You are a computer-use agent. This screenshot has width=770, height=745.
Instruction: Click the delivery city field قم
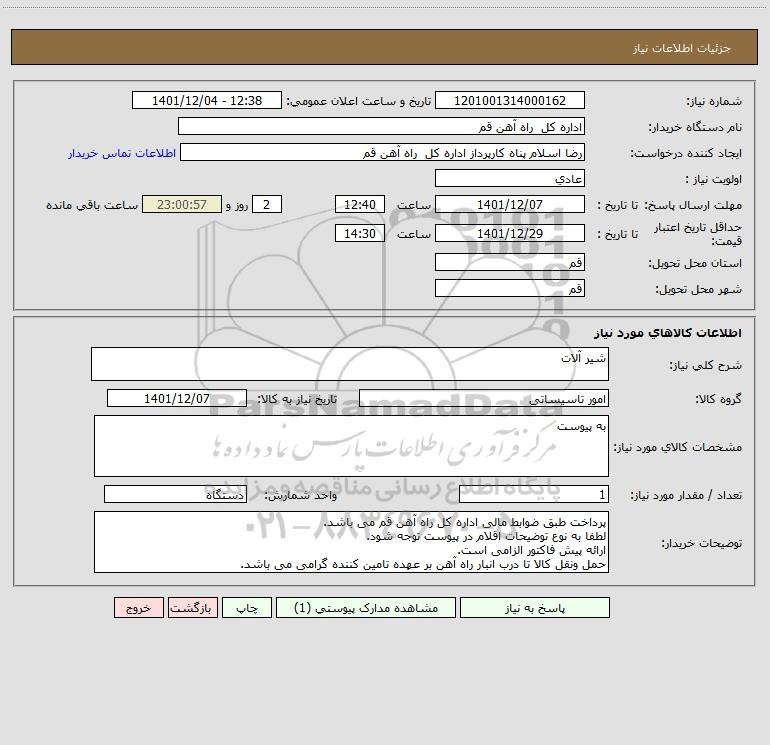[510, 289]
